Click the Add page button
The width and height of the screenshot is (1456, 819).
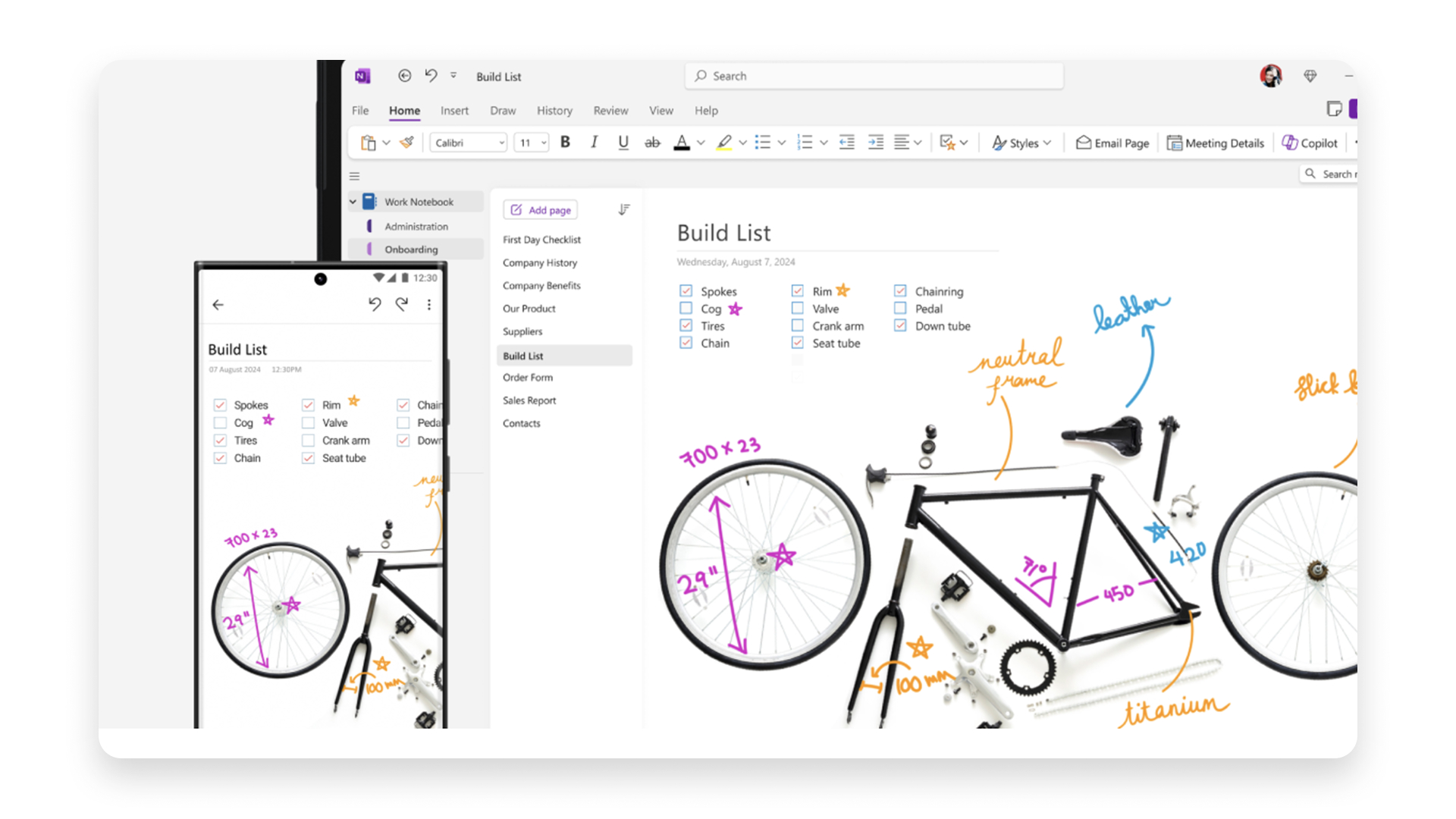pos(541,210)
